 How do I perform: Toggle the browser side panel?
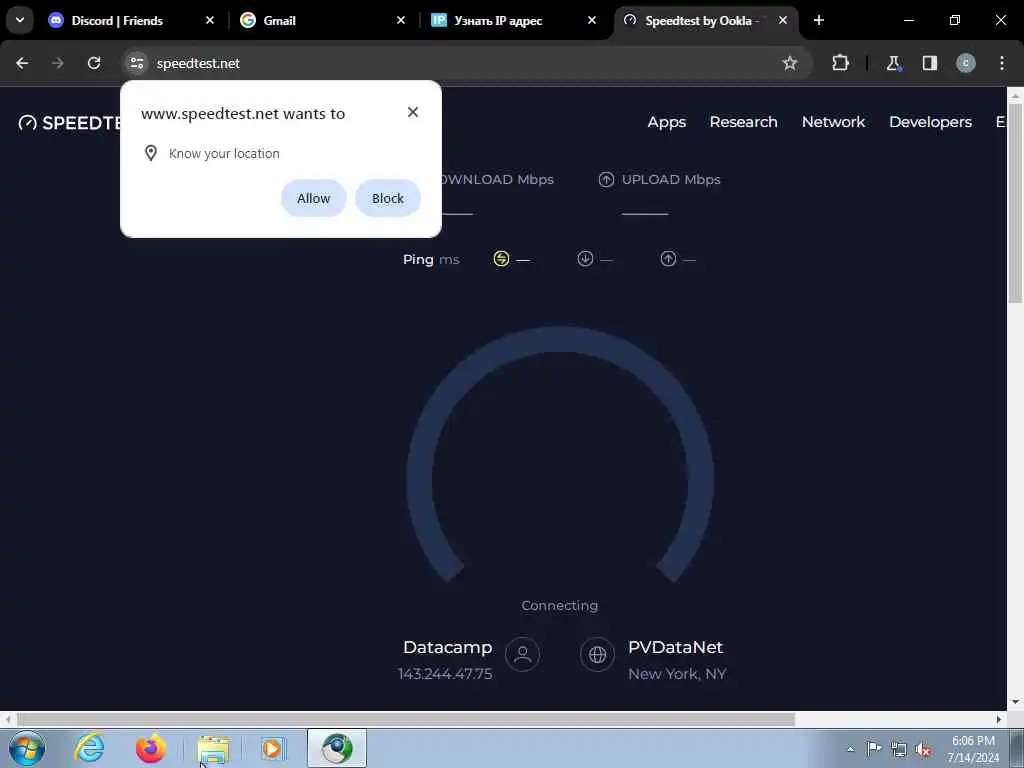point(929,63)
